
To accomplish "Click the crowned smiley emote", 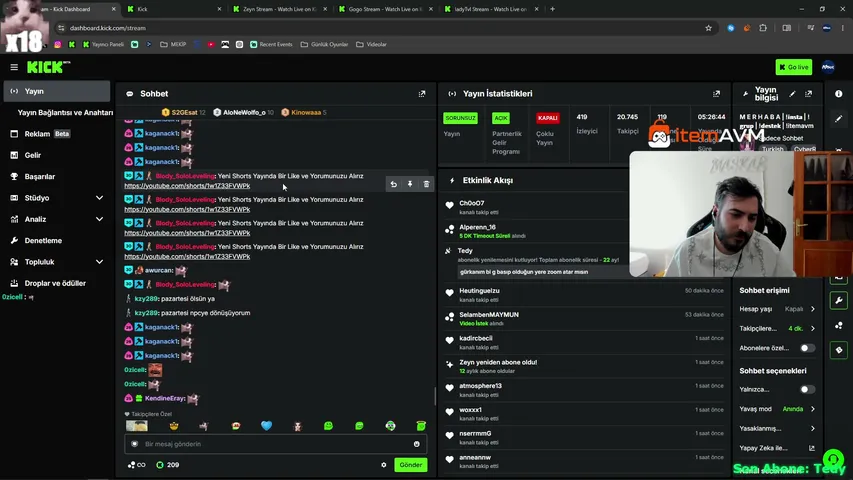I will pos(174,426).
